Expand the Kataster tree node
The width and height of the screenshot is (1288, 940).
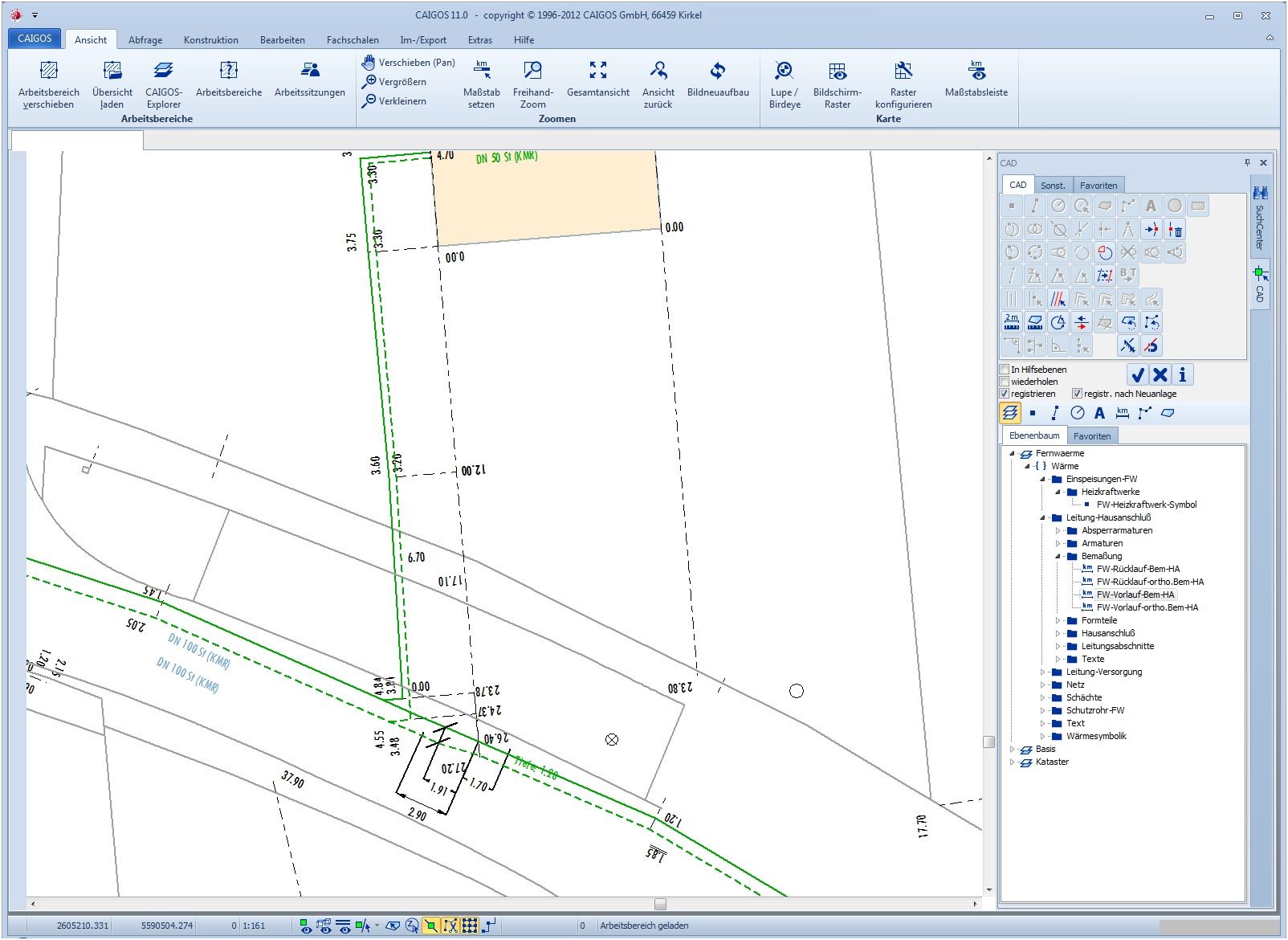1012,762
